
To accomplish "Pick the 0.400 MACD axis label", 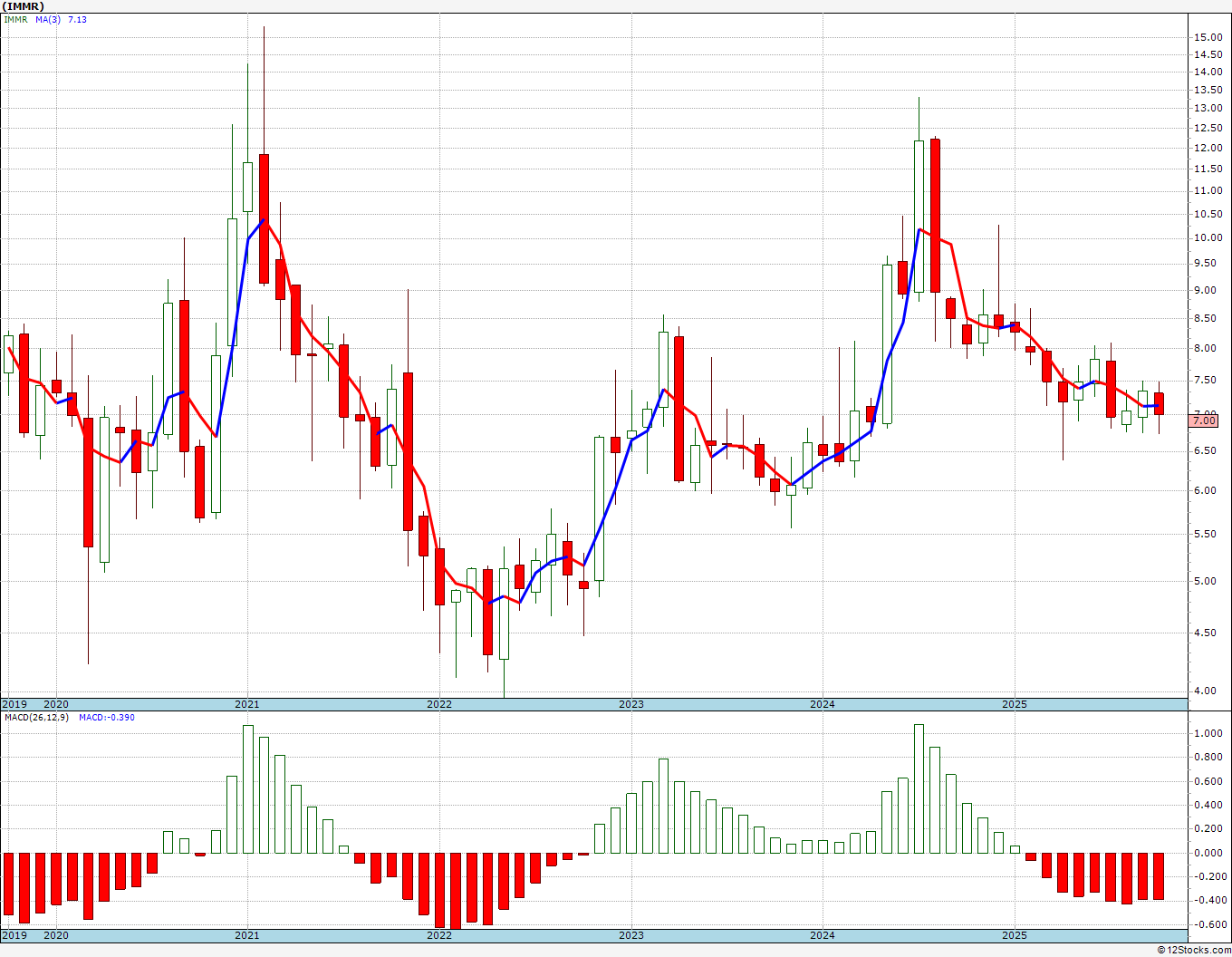I will 1209,805.
